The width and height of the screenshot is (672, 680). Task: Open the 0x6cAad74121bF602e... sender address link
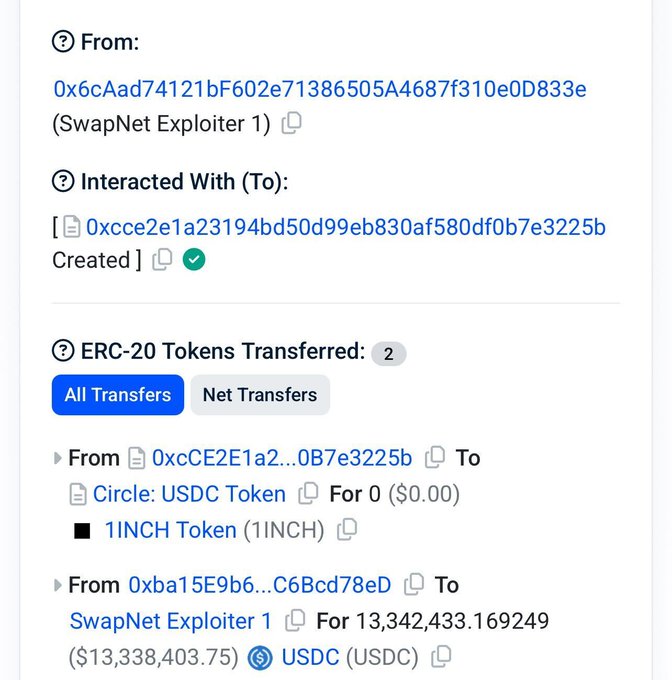pos(320,89)
